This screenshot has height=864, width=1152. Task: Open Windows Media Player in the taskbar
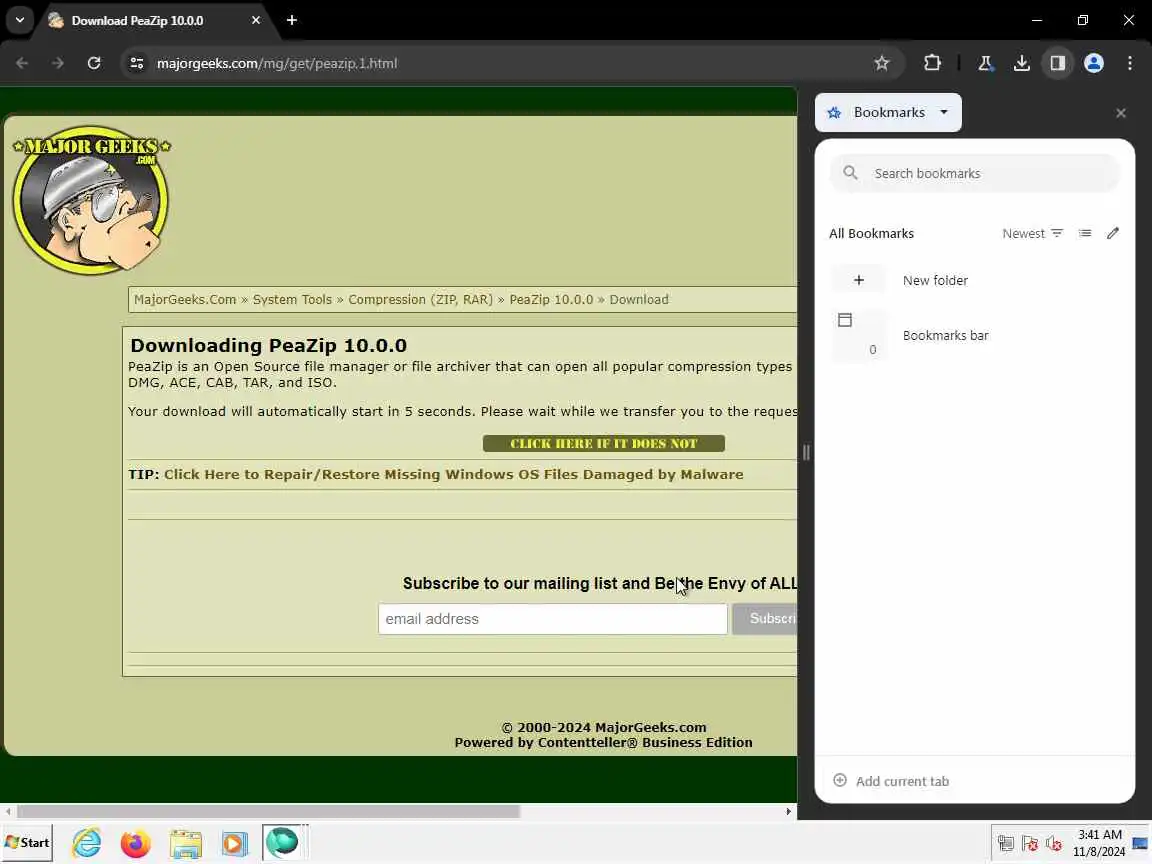tap(235, 843)
